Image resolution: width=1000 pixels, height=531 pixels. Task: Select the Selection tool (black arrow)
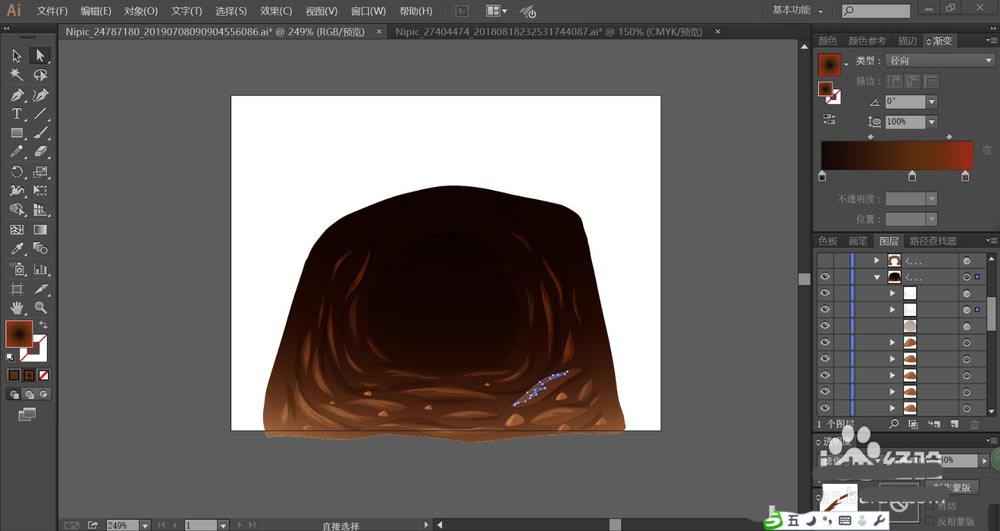pos(17,56)
